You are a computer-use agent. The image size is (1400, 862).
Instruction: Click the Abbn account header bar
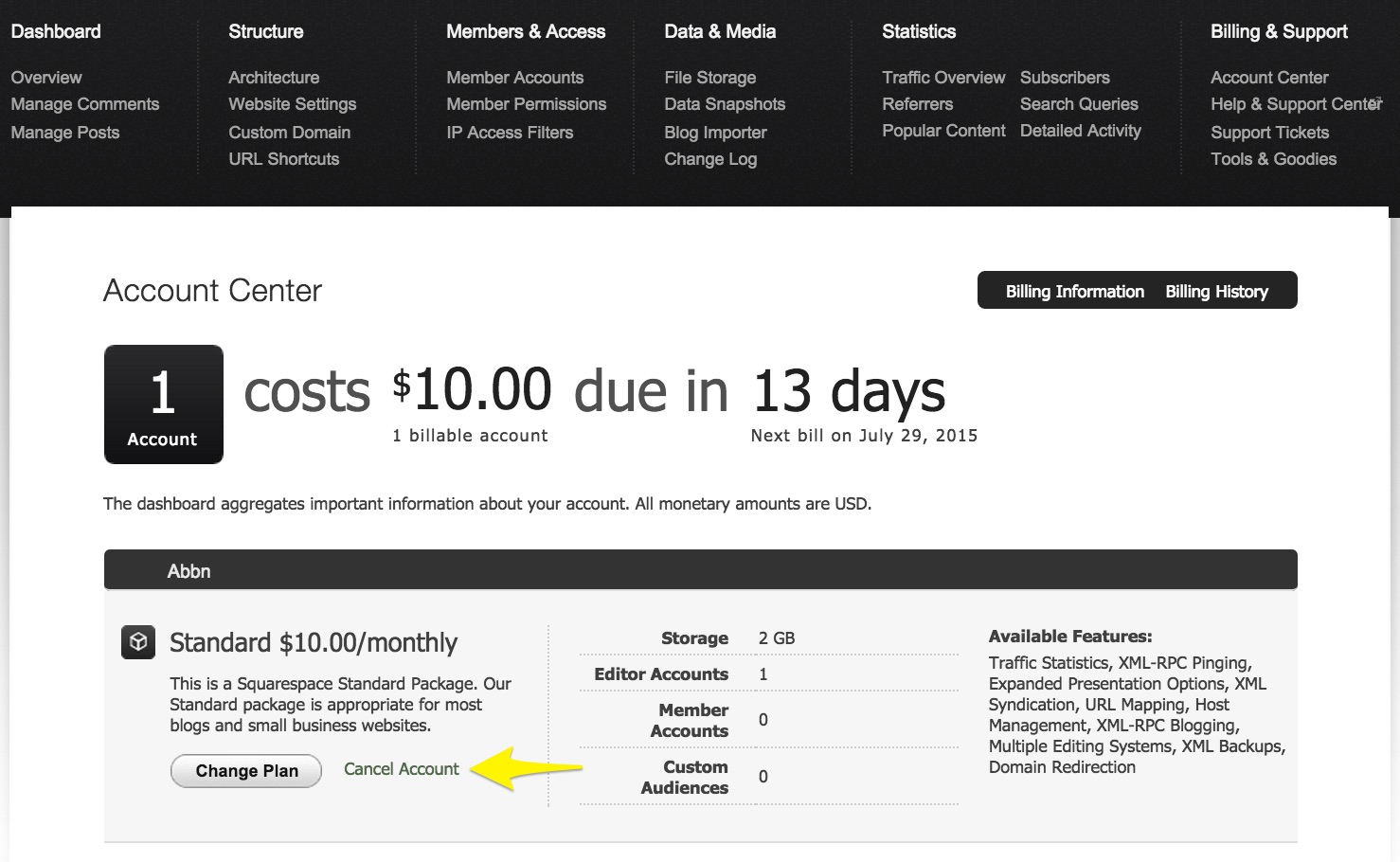pyautogui.click(x=700, y=571)
